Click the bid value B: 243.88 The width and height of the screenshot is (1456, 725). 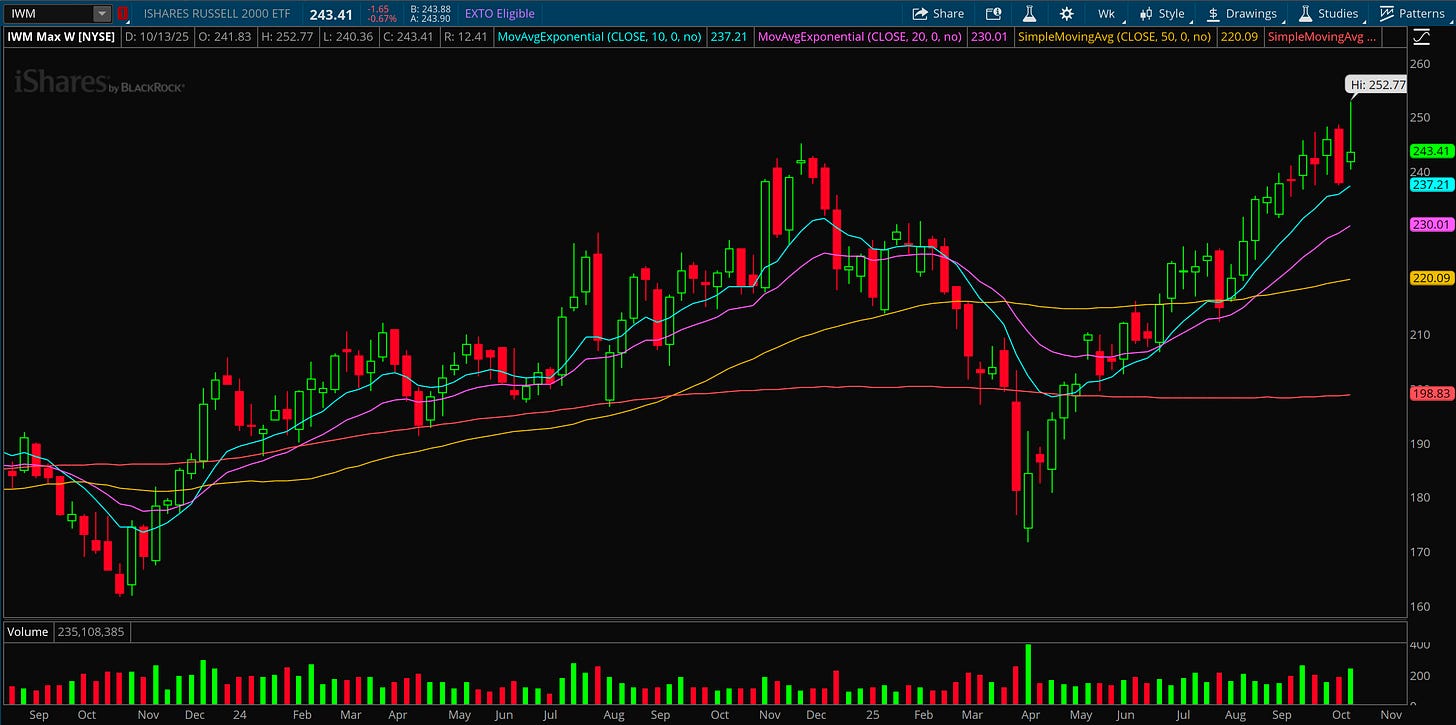[x=430, y=9]
